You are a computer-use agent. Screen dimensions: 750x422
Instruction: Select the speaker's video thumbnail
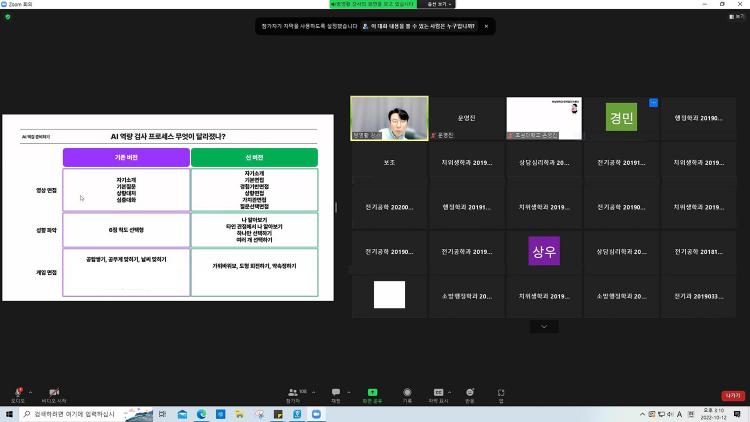click(389, 117)
